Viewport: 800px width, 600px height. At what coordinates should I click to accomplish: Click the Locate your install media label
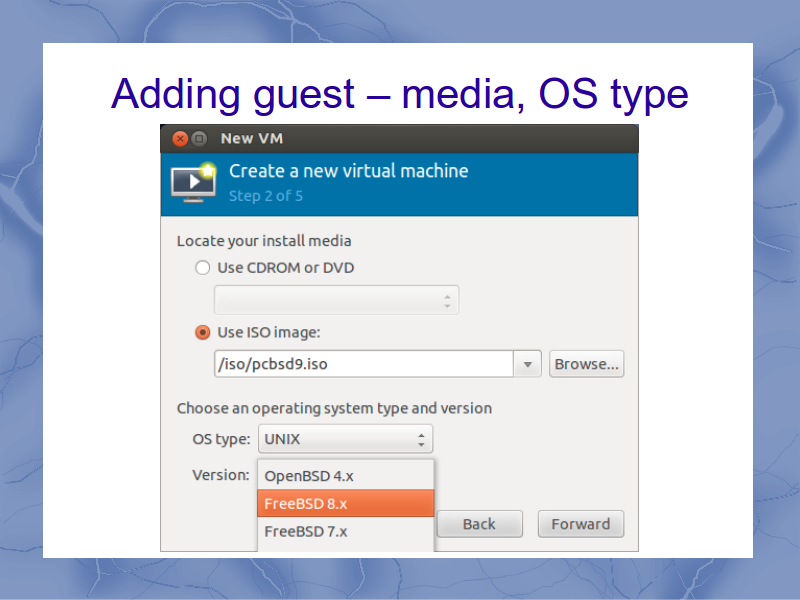point(264,241)
